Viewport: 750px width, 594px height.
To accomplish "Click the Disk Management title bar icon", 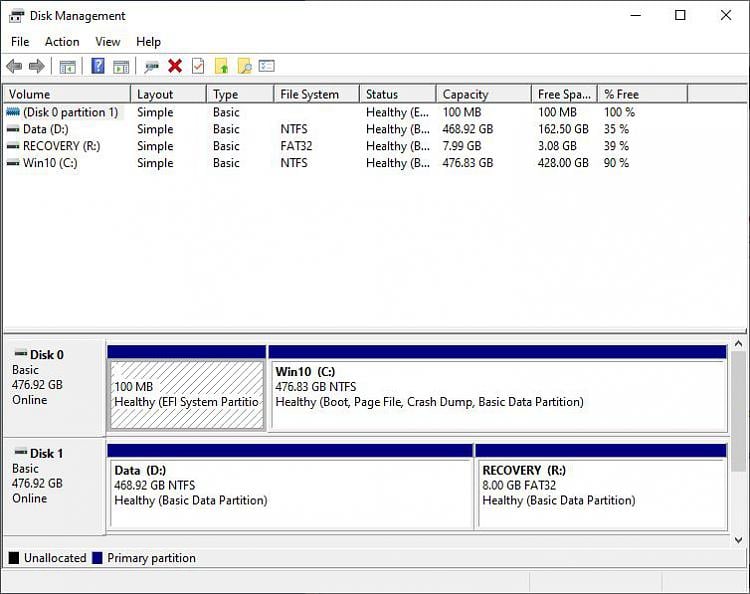I will pos(16,16).
